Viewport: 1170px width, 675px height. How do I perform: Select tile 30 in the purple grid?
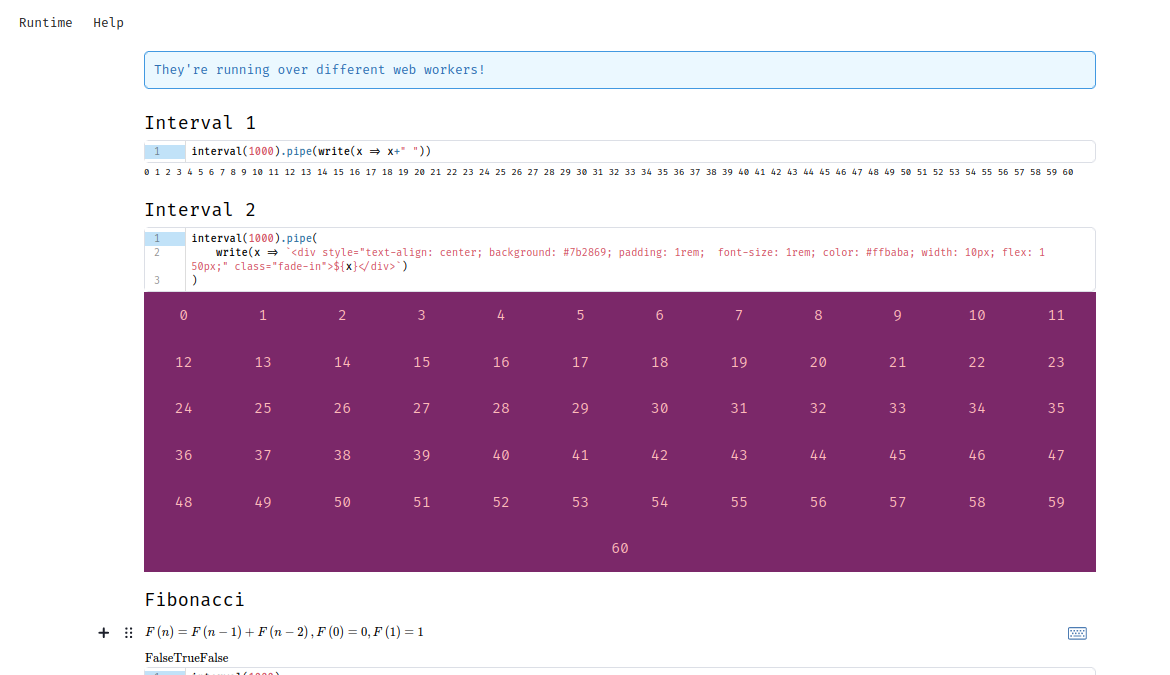[660, 409]
